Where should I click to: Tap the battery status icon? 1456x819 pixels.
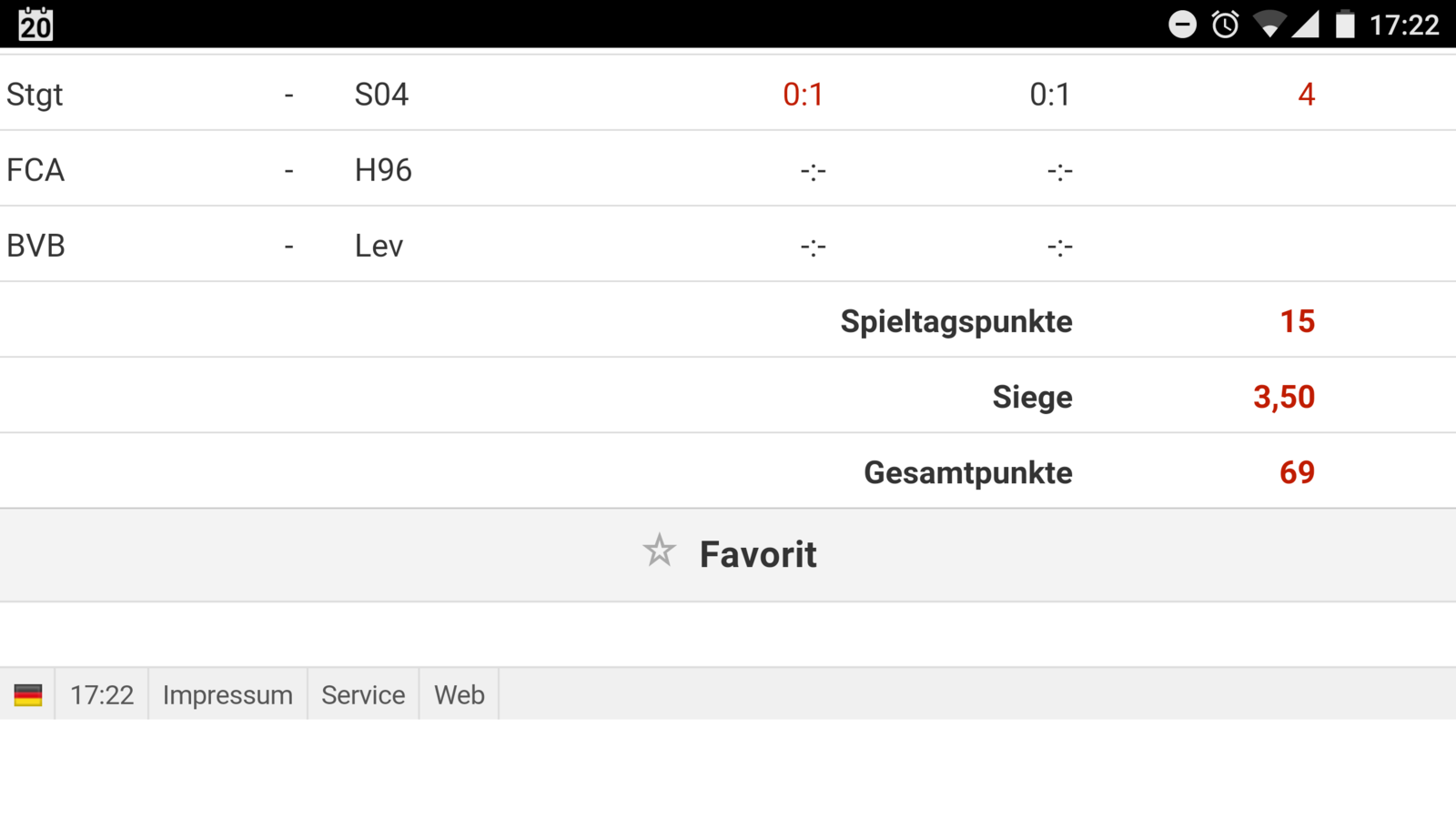[1344, 25]
